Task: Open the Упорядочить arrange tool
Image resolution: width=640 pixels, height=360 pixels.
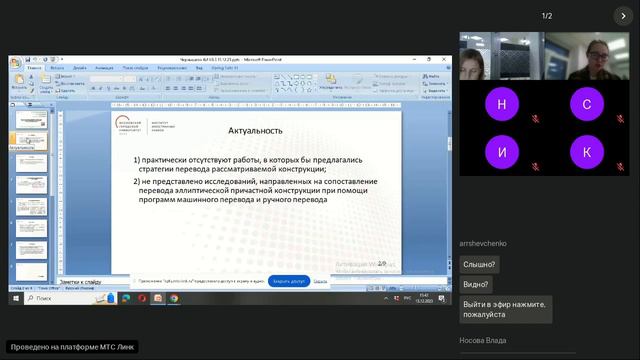Action: [331, 81]
